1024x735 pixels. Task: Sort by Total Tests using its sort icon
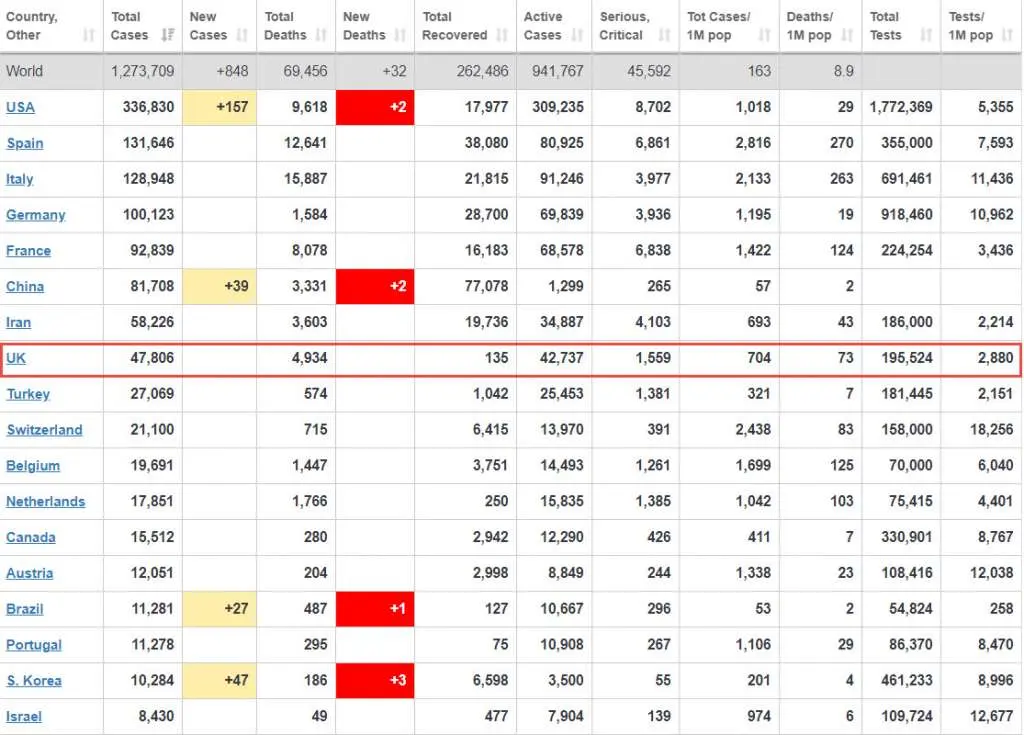[x=926, y=36]
